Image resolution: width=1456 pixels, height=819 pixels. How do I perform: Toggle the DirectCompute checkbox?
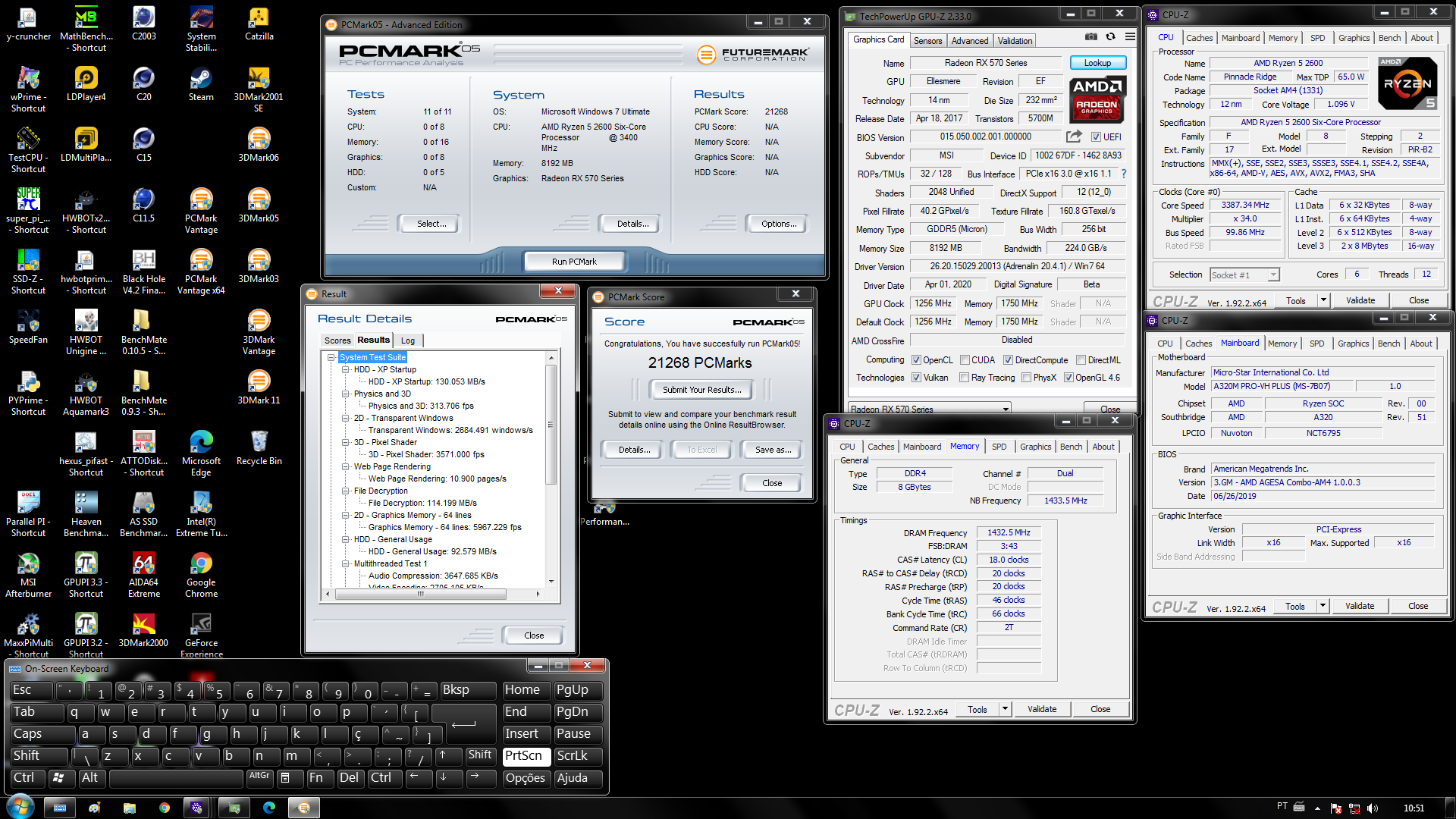click(1008, 360)
